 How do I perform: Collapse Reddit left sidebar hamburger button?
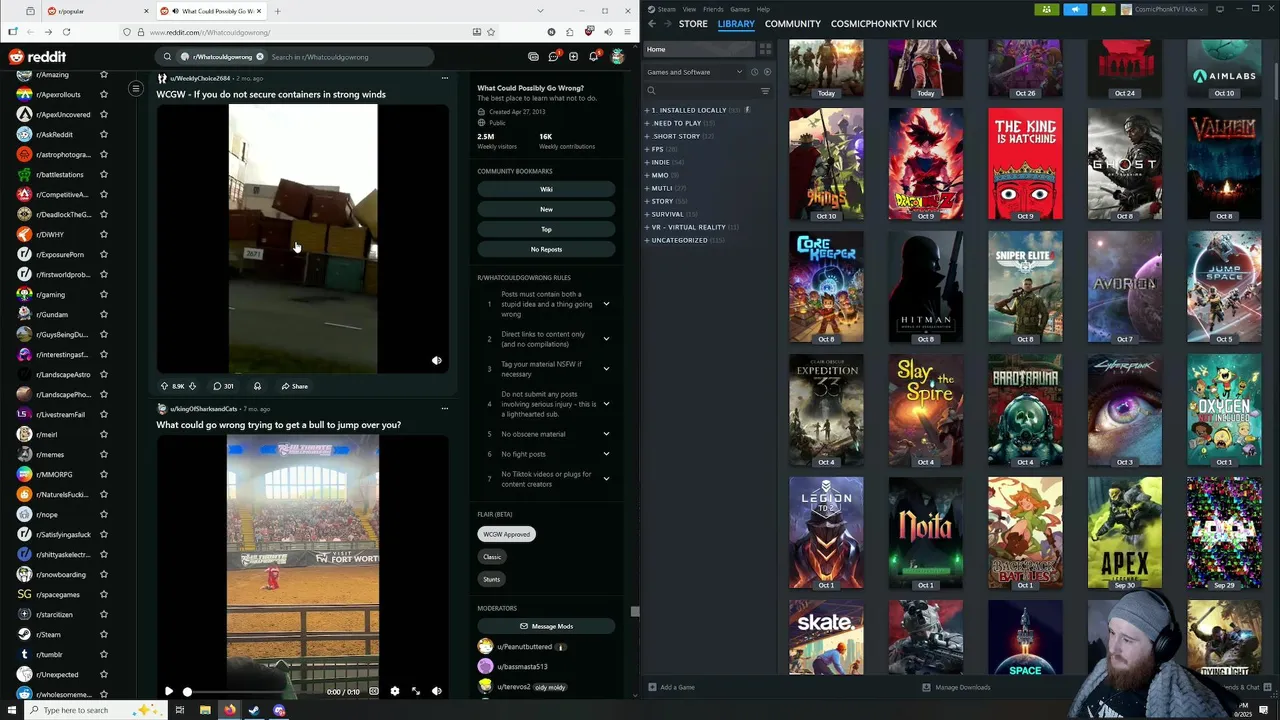click(136, 88)
